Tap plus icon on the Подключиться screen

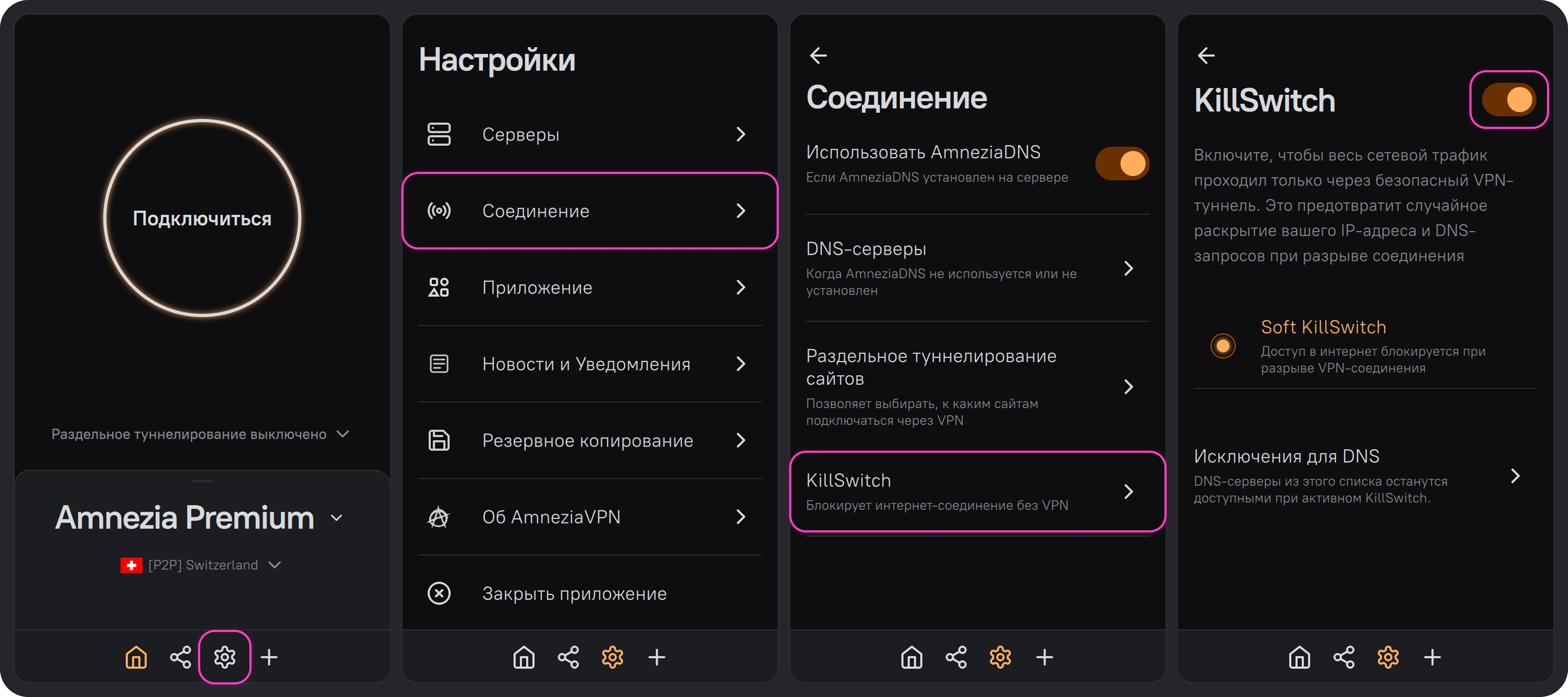pos(269,658)
